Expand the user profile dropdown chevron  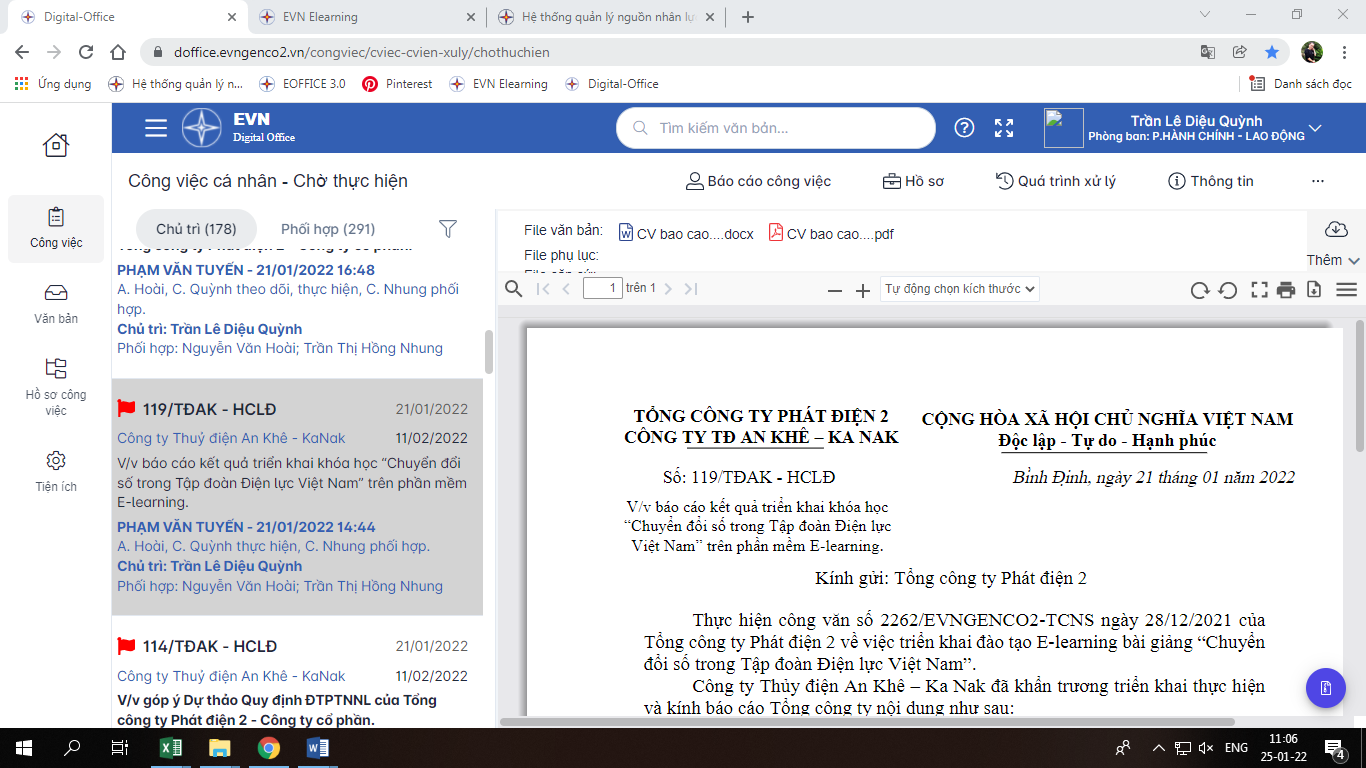(1316, 128)
